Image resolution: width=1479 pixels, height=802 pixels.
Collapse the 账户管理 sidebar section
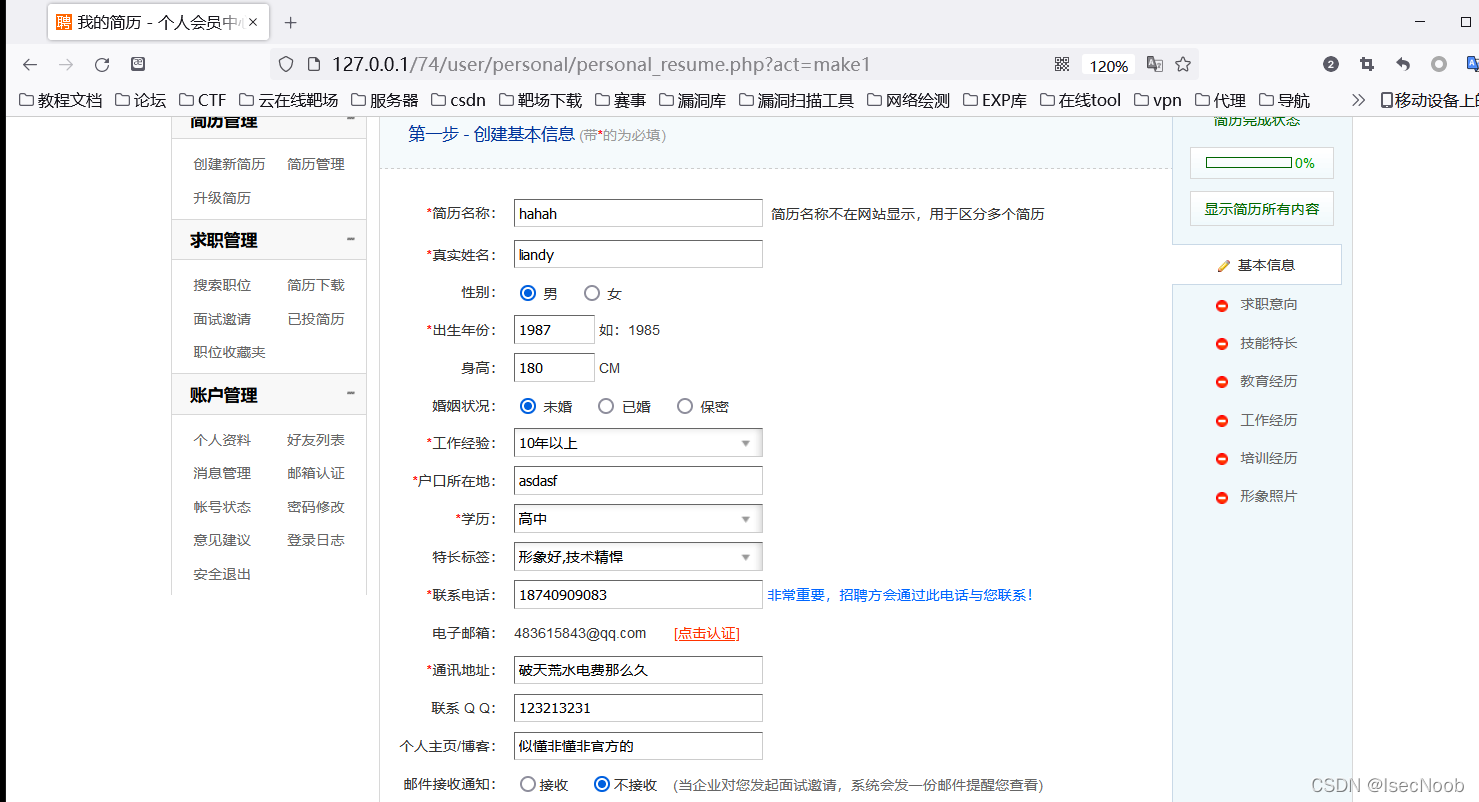[350, 394]
